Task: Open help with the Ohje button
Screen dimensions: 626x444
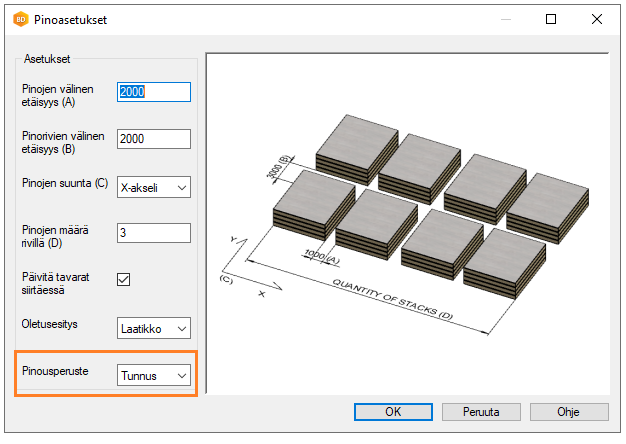Action: coord(569,411)
